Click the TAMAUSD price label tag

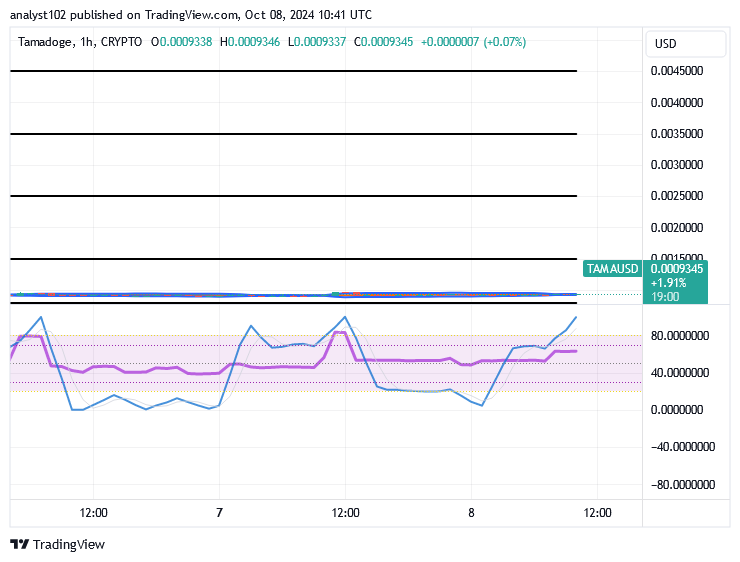click(x=612, y=268)
